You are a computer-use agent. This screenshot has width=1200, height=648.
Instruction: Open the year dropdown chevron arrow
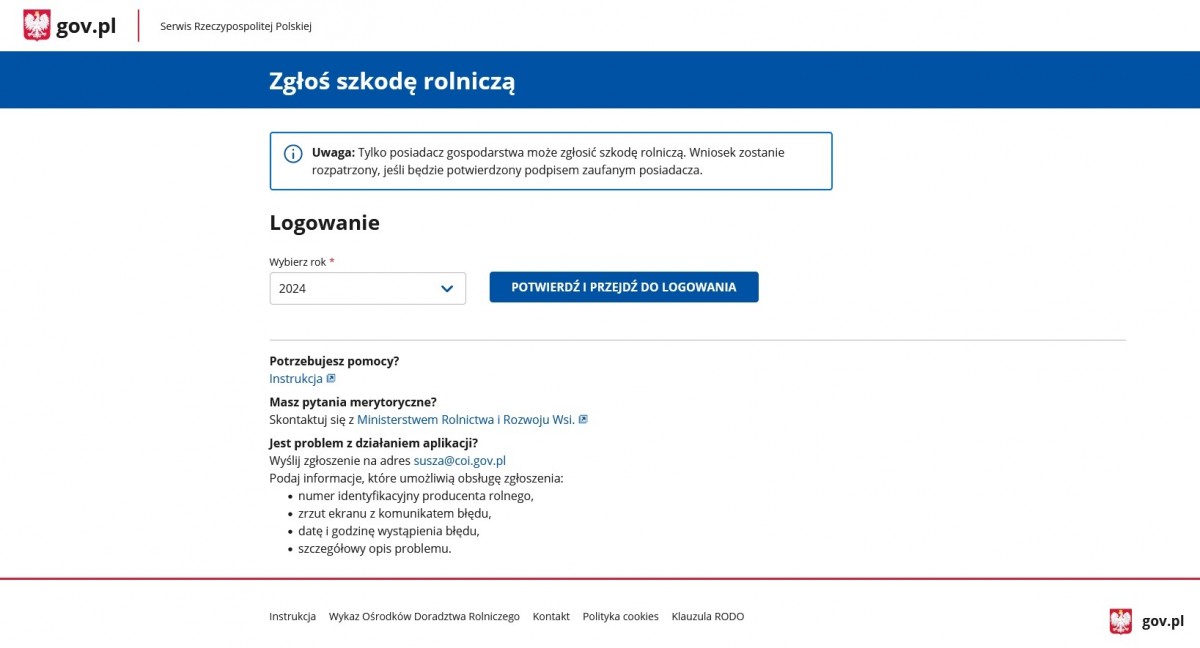447,289
